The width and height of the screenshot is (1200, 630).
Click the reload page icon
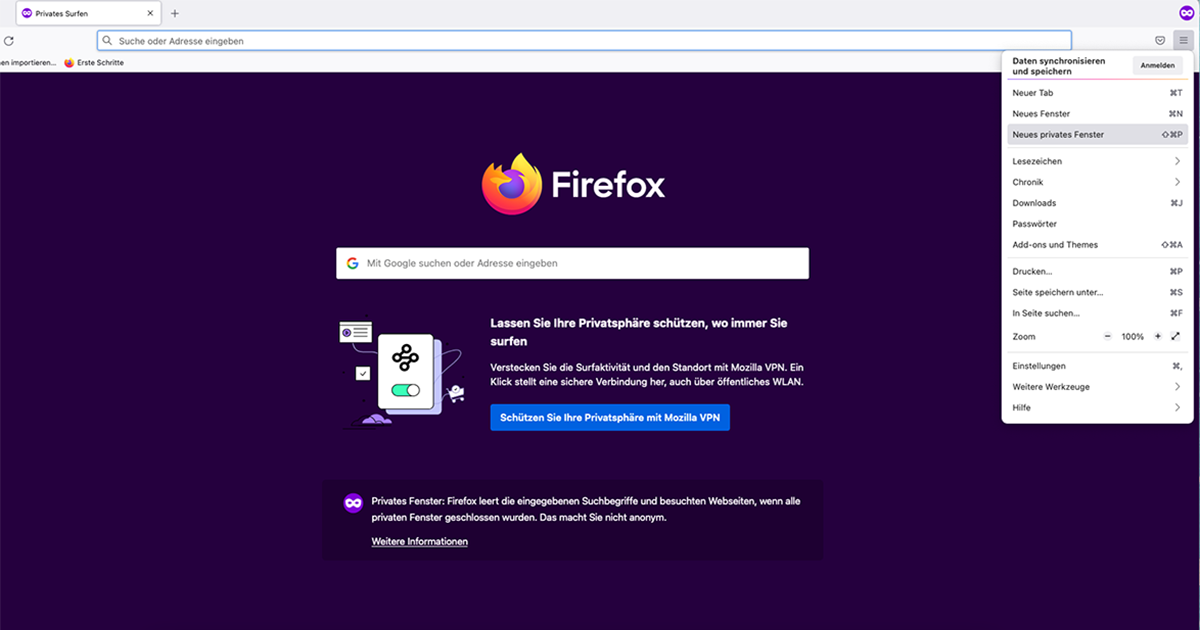[x=9, y=41]
